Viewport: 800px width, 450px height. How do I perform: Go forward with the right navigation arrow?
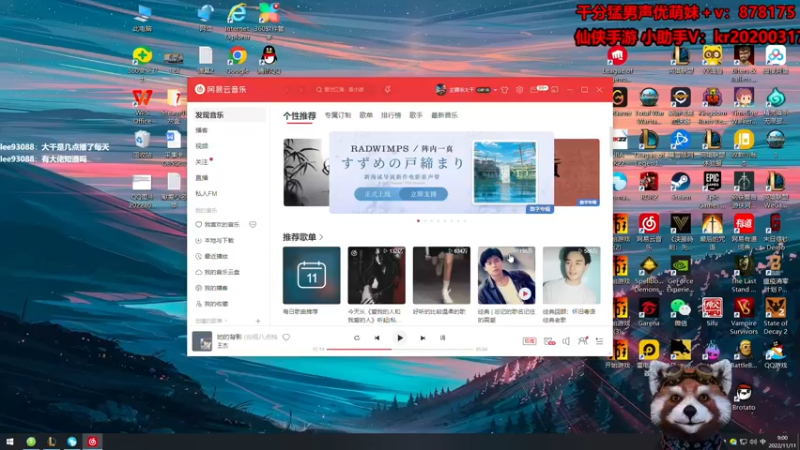click(x=301, y=90)
